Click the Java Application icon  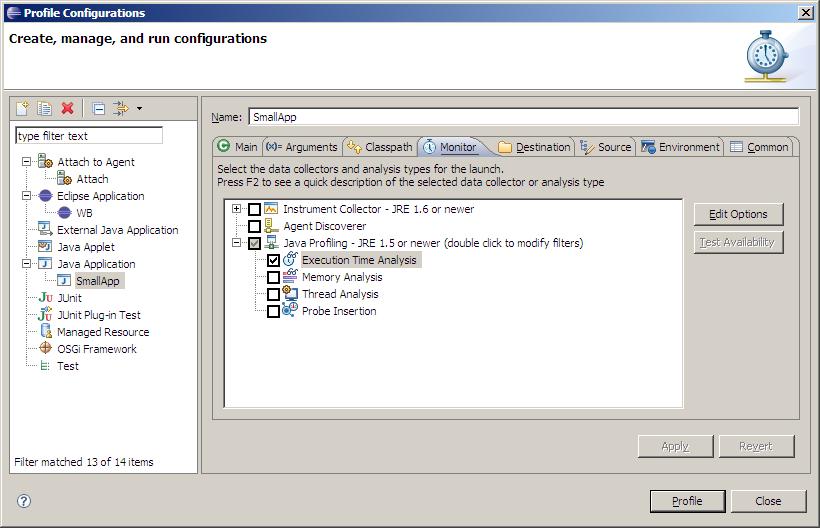point(45,263)
